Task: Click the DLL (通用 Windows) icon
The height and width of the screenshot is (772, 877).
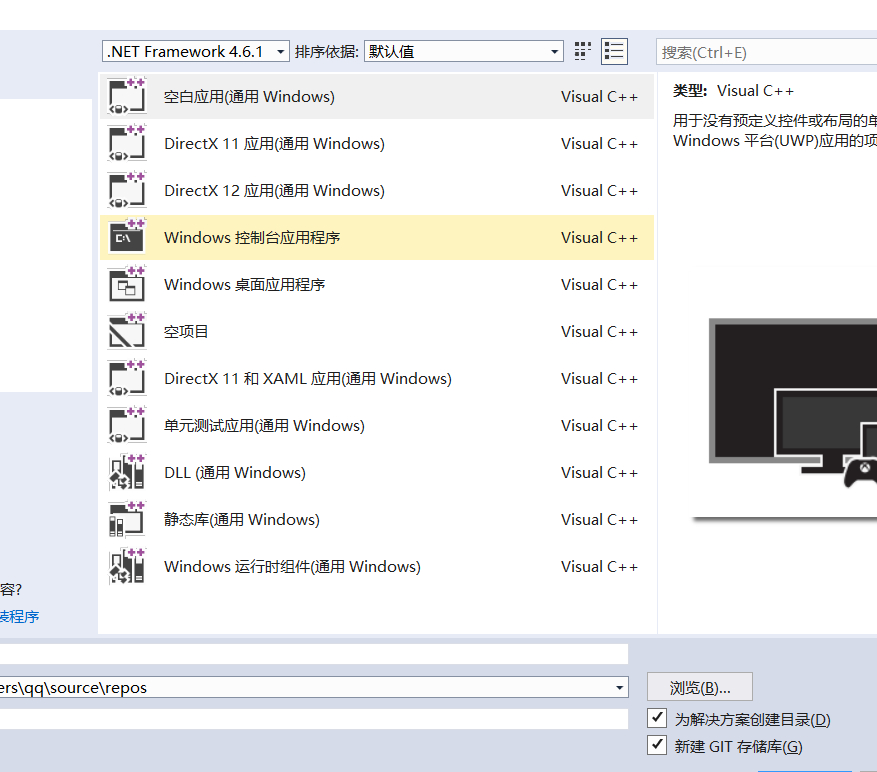Action: (127, 472)
